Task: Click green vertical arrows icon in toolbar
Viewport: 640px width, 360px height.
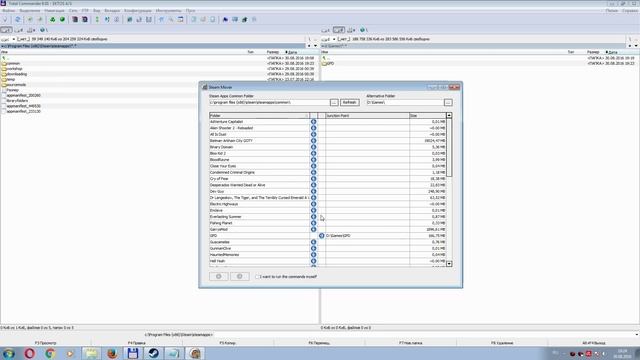Action: tap(97, 19)
